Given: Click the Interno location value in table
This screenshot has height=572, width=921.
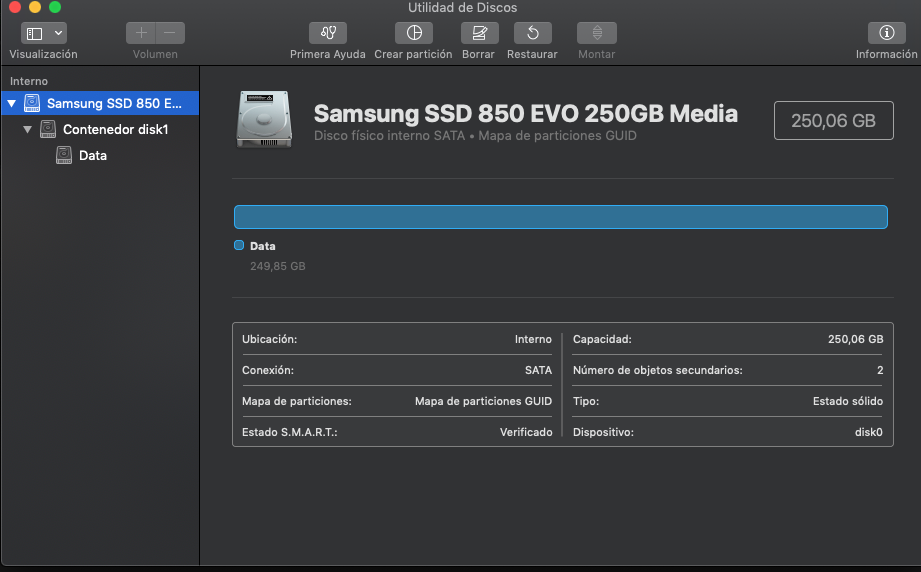Looking at the screenshot, I should 533,339.
